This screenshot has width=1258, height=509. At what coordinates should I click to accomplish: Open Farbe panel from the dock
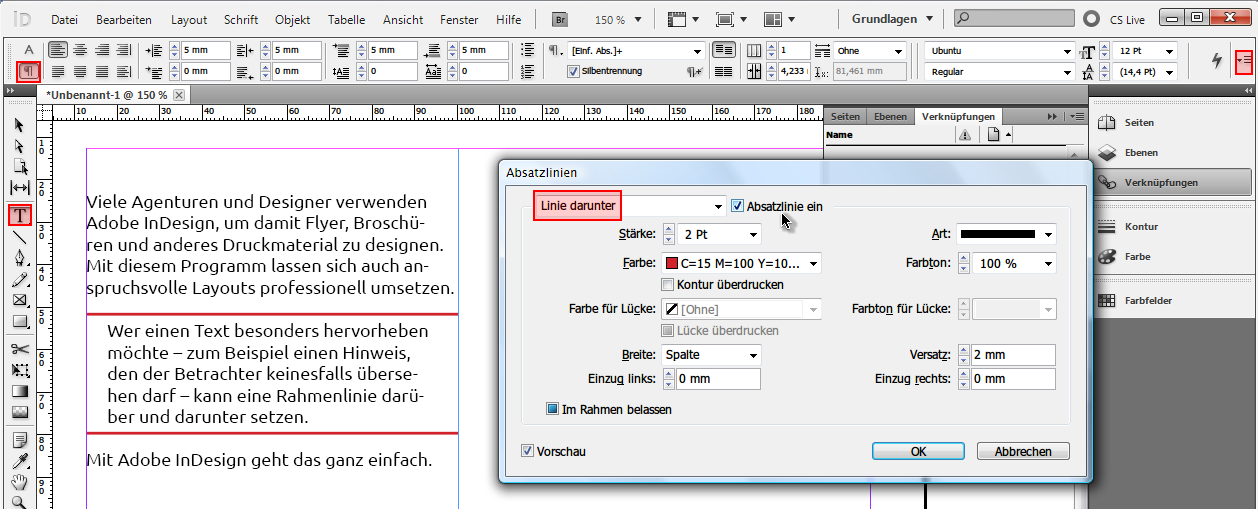click(x=1138, y=256)
